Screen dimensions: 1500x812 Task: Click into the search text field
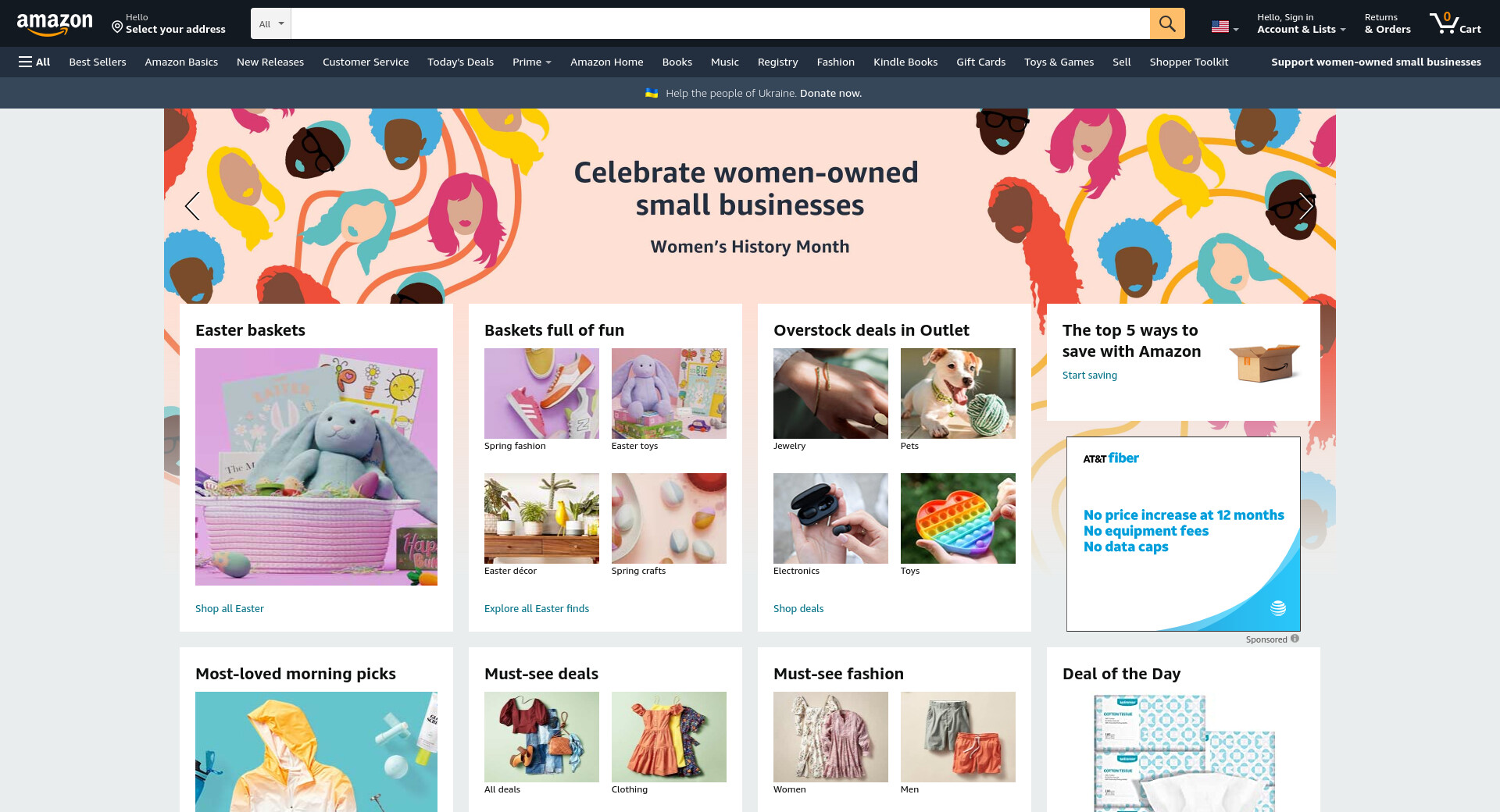coord(720,23)
